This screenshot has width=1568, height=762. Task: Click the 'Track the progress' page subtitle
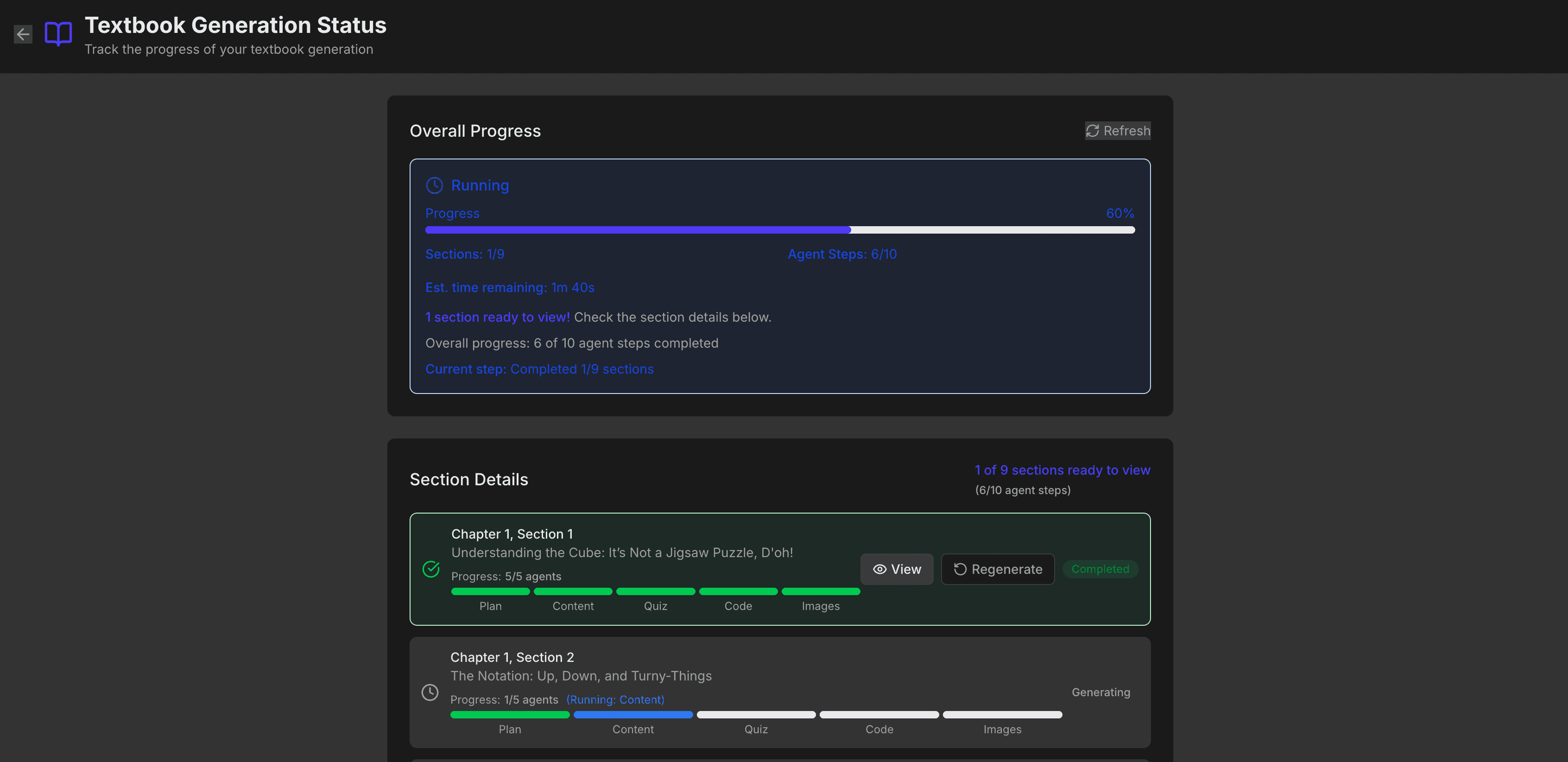pos(229,49)
